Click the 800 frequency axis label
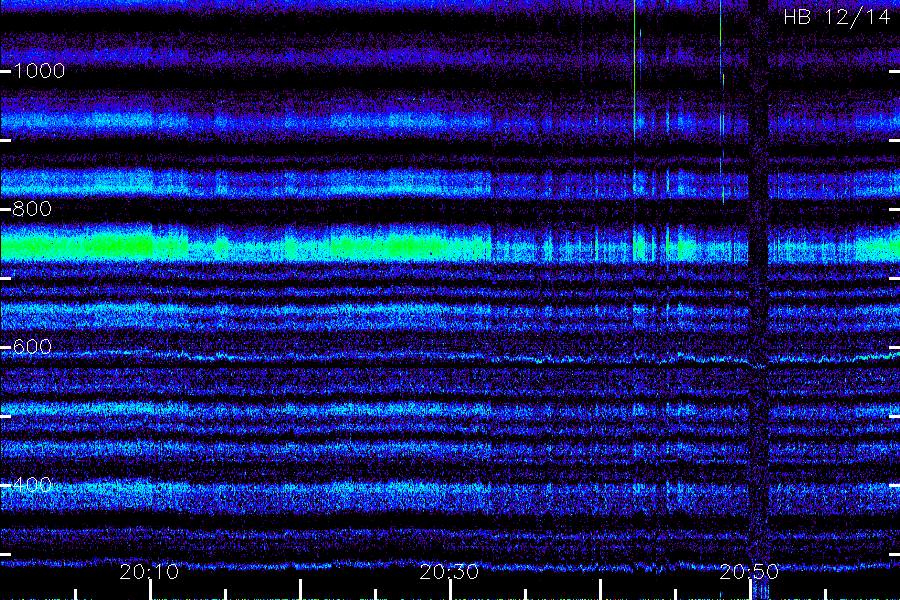Viewport: 900px width, 600px height. (32, 209)
